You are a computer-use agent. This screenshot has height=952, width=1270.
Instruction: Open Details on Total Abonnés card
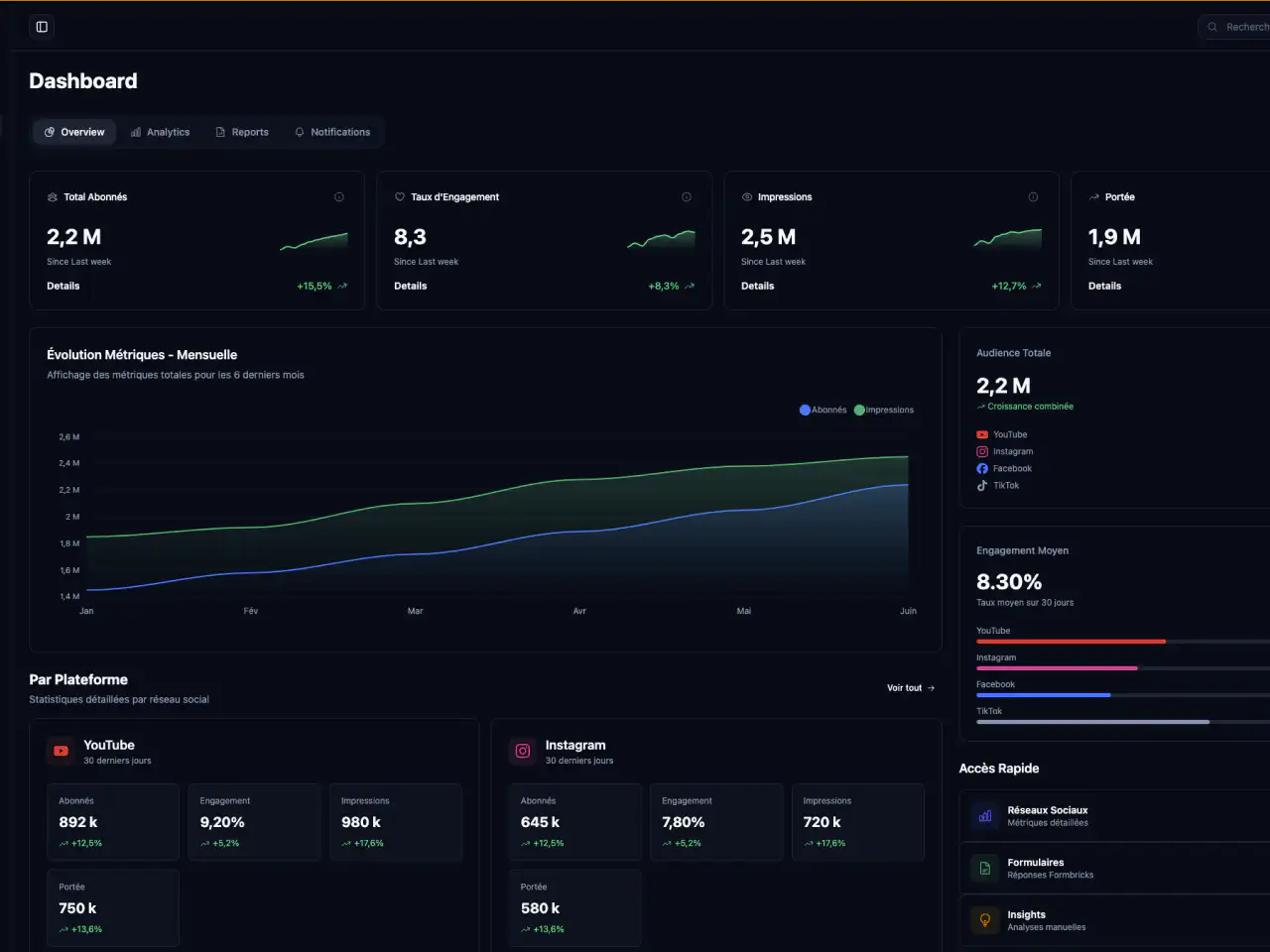point(63,286)
